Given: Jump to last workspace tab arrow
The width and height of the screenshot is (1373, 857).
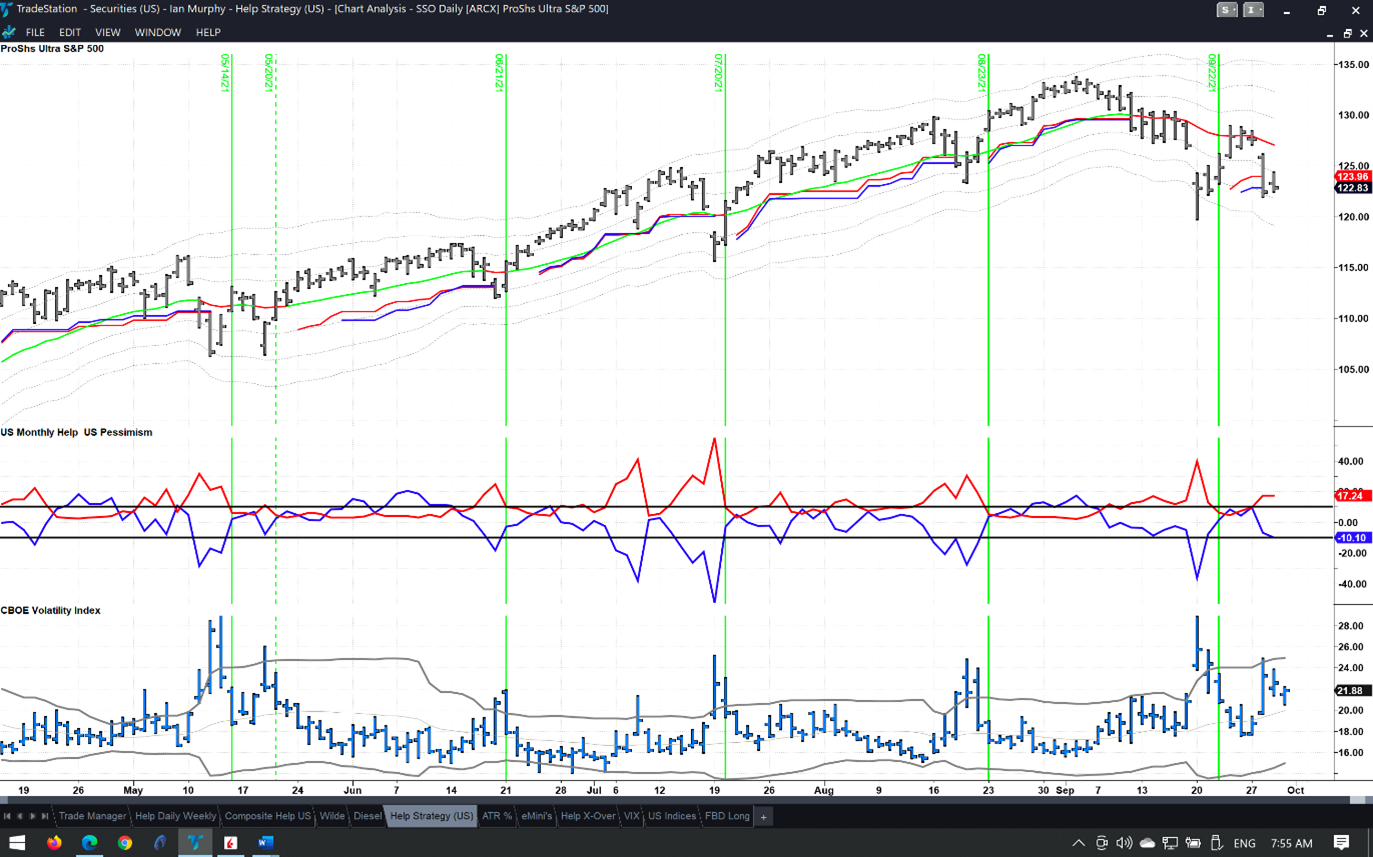Looking at the screenshot, I should tap(45, 817).
